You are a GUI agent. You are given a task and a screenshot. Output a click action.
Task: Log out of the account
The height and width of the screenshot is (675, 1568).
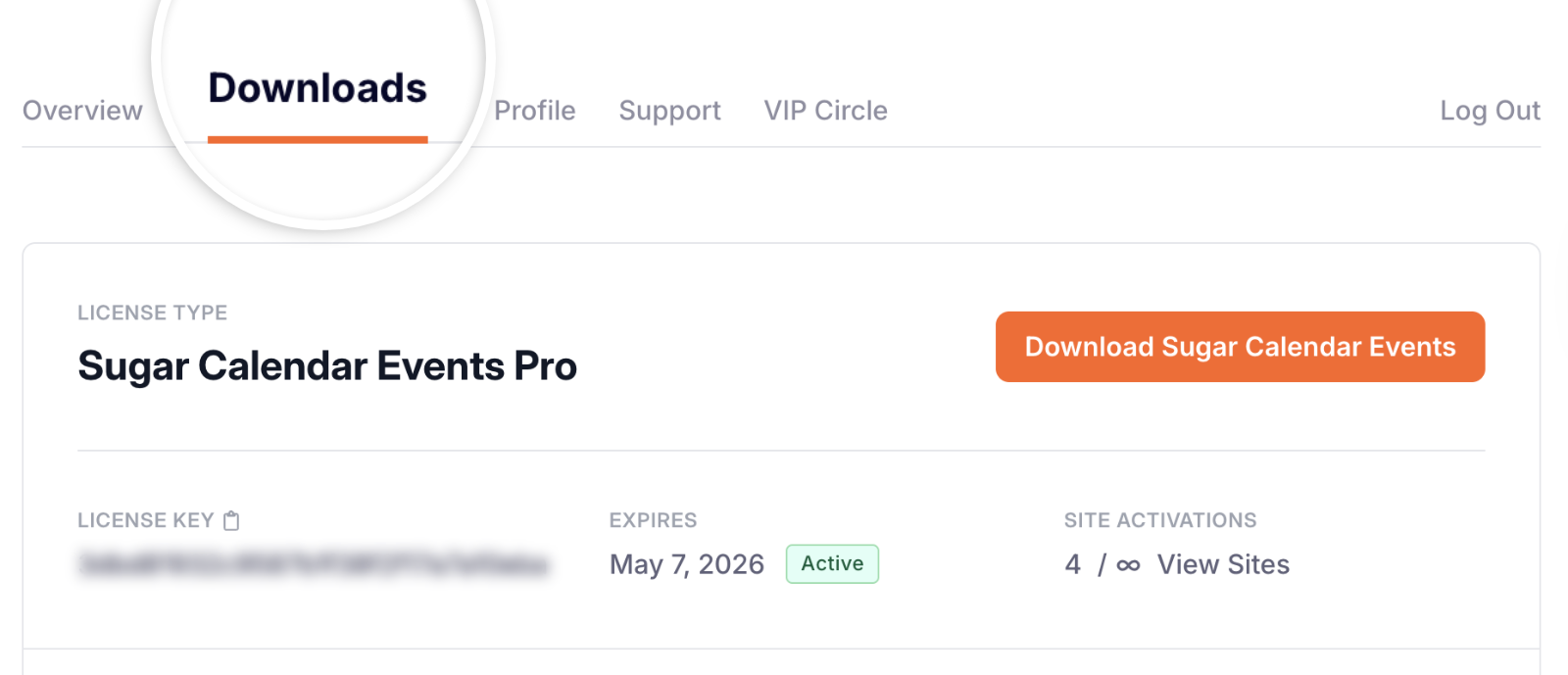[x=1490, y=111]
